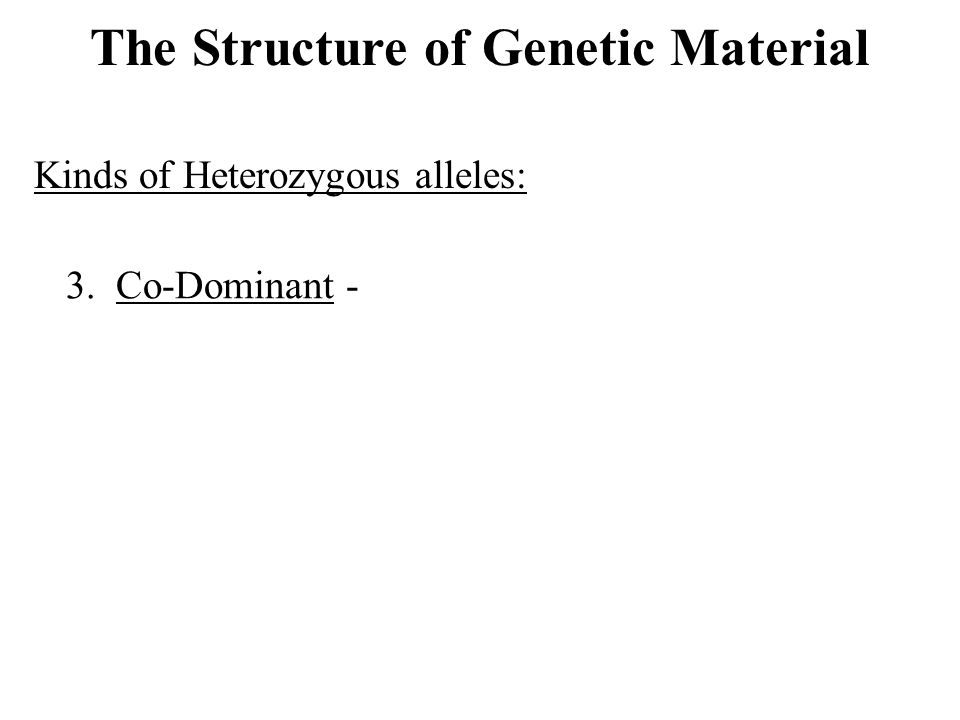Click the word 'Kinds' in the heading
This screenshot has width=960, height=720.
coord(80,175)
